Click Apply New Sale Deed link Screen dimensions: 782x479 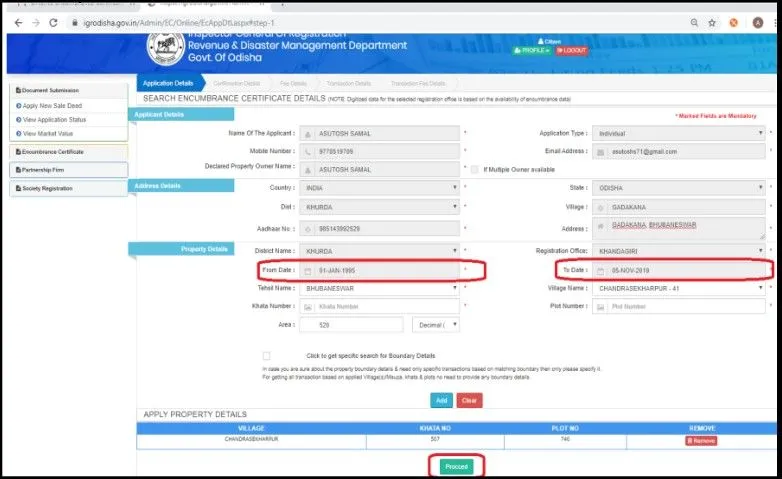[x=55, y=105]
